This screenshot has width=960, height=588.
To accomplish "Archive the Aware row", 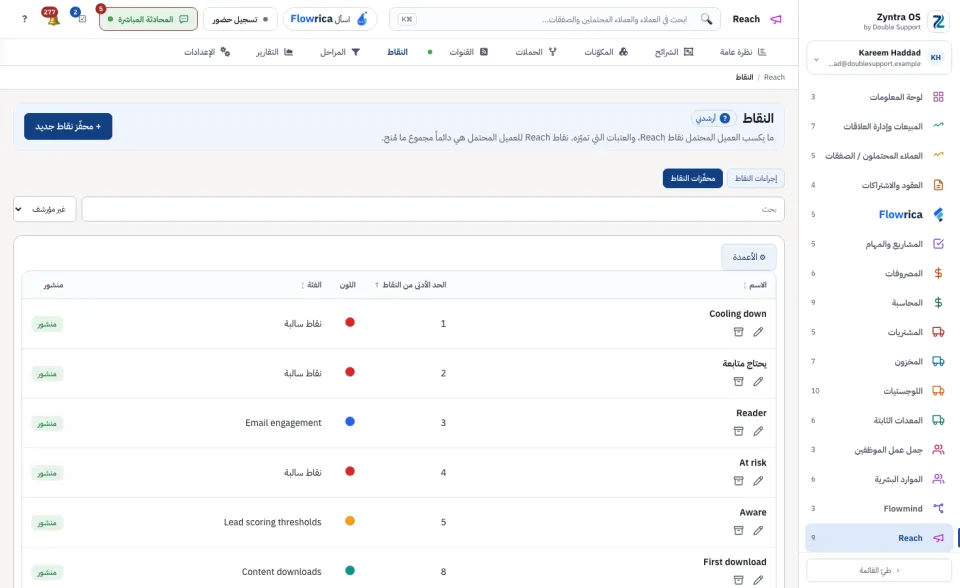I will [738, 530].
